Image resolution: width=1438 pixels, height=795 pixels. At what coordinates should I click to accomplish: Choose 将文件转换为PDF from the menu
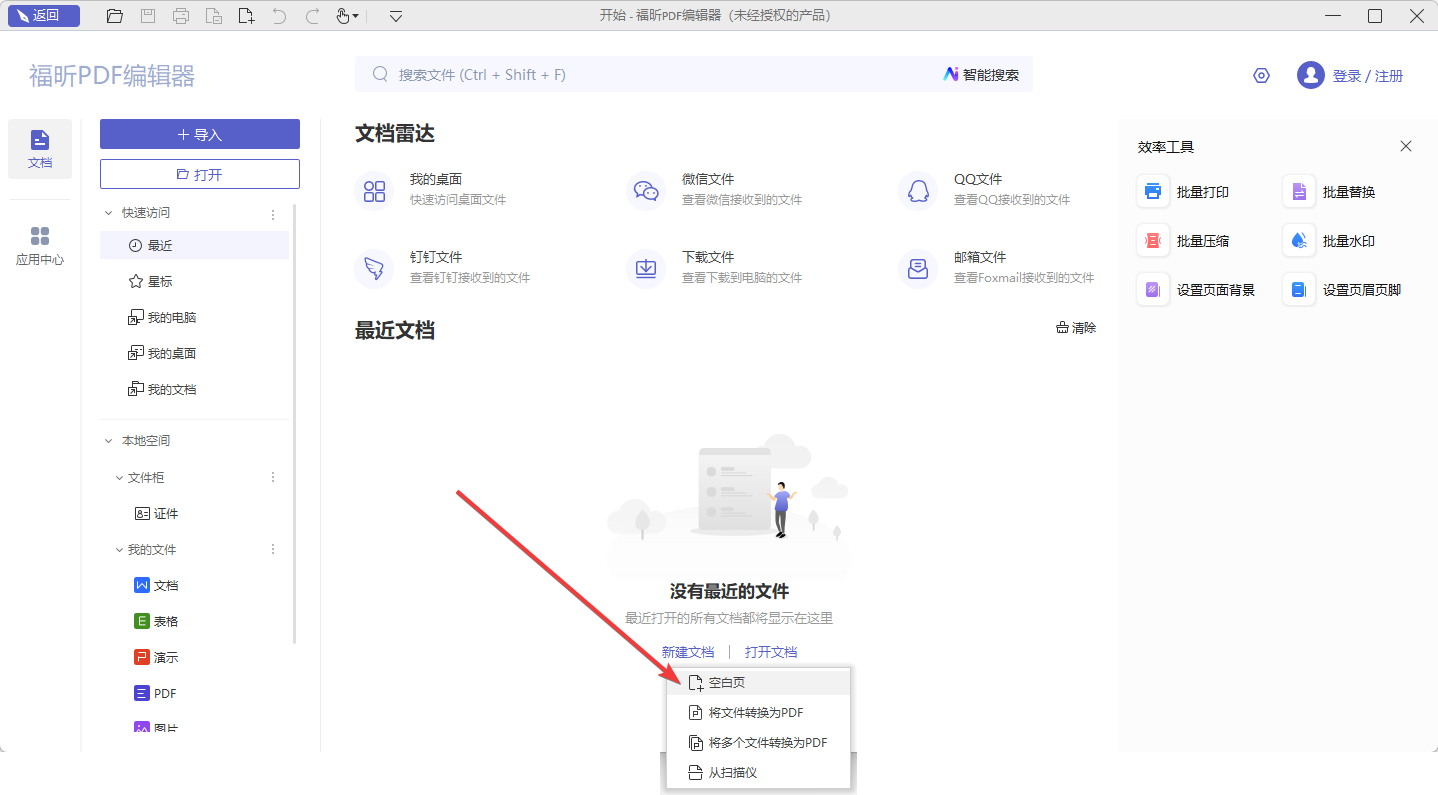point(753,712)
